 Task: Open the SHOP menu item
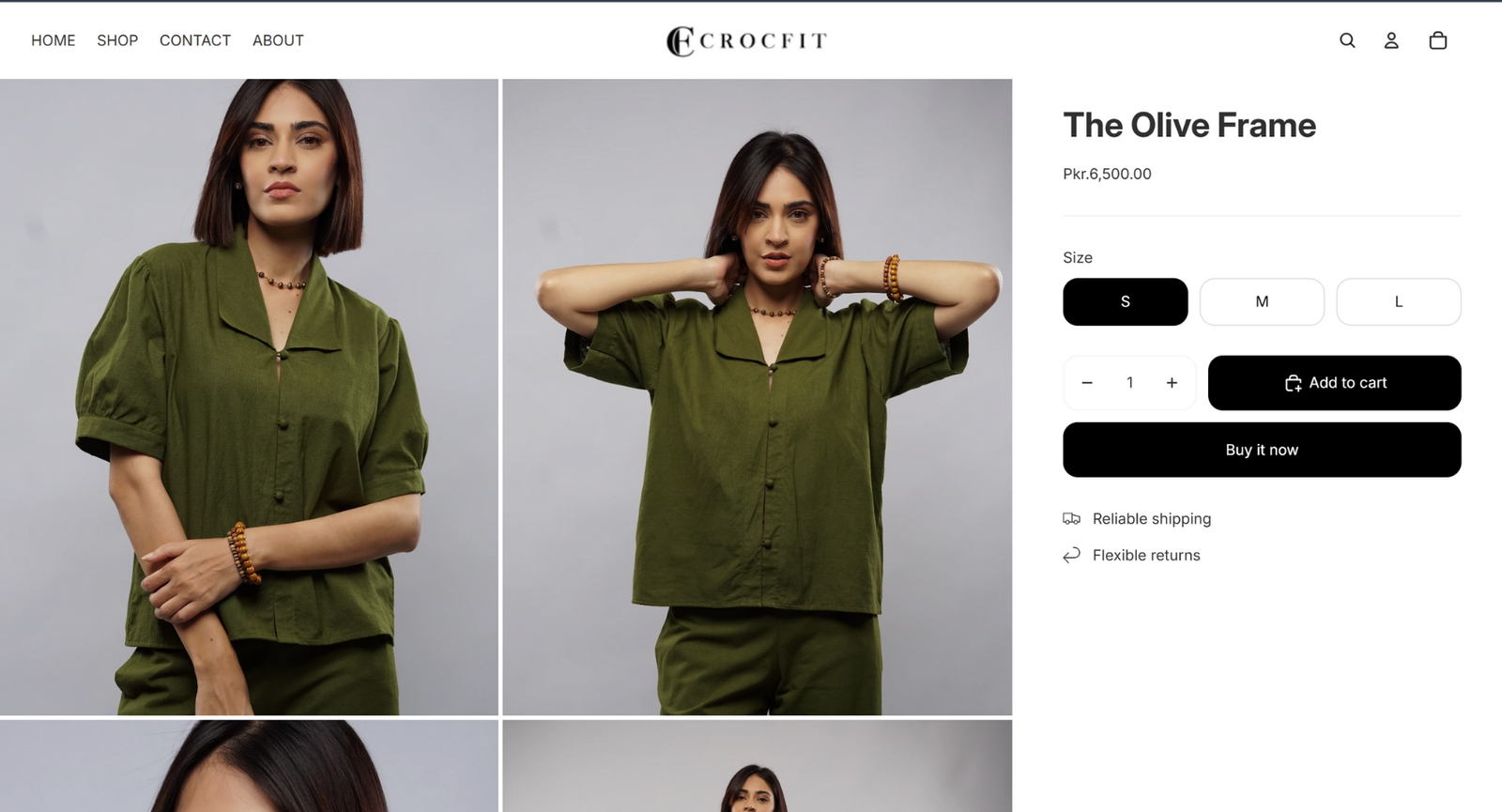(x=117, y=40)
